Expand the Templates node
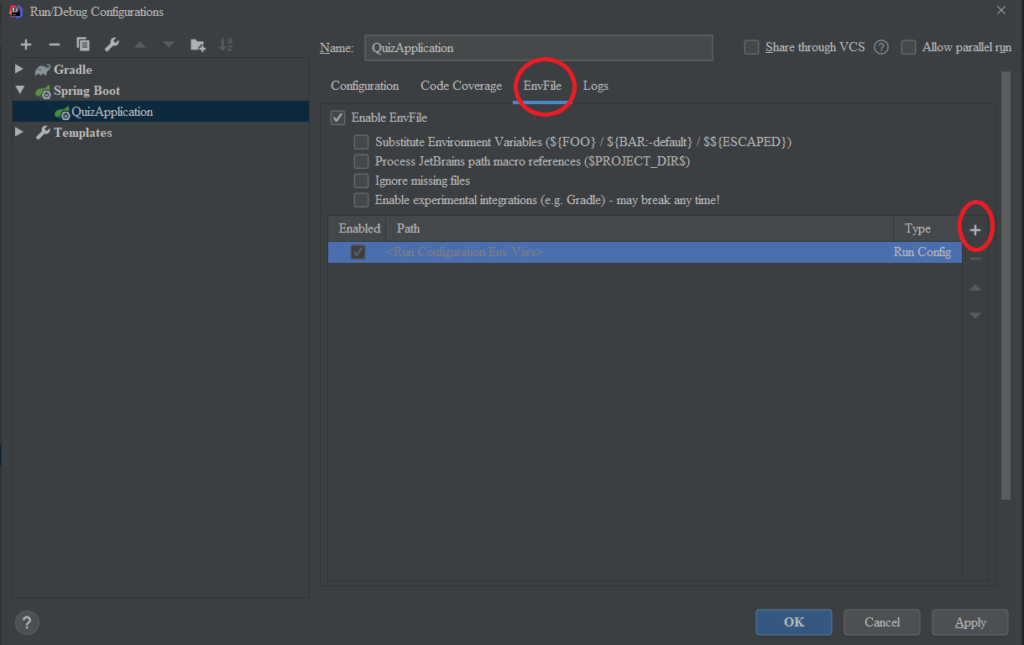 coord(17,132)
